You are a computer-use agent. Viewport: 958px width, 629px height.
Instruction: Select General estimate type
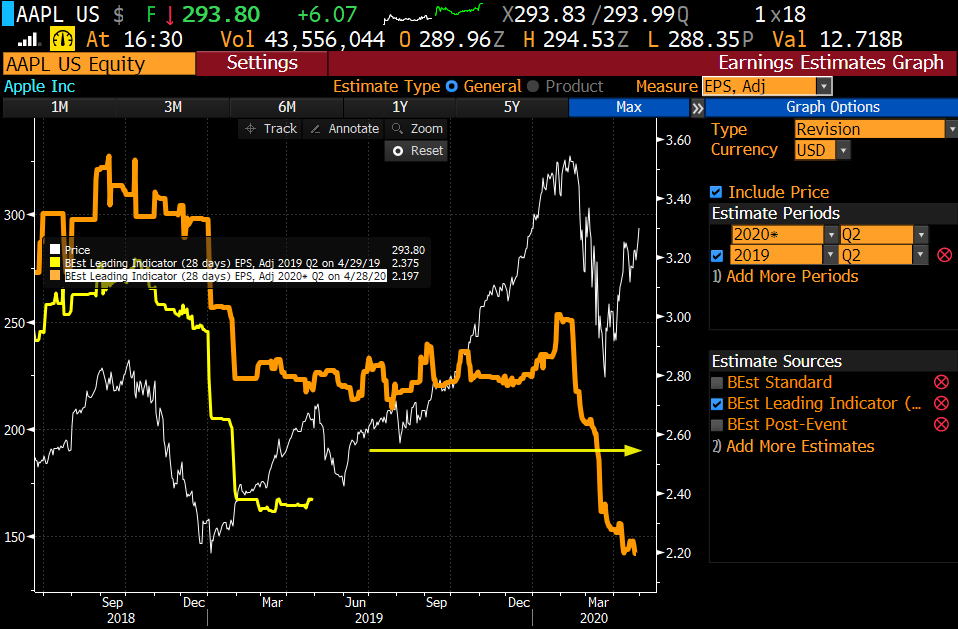pyautogui.click(x=452, y=86)
